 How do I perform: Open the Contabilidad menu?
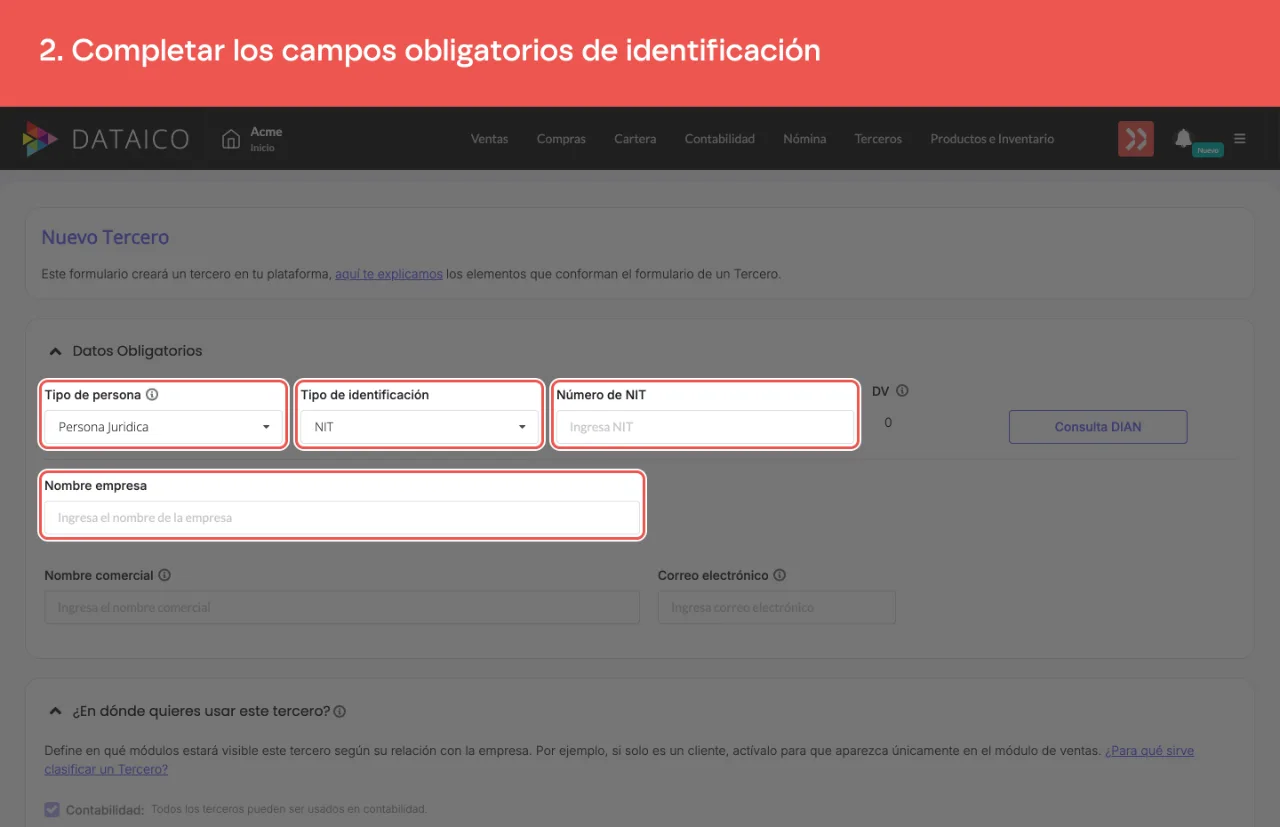[720, 139]
